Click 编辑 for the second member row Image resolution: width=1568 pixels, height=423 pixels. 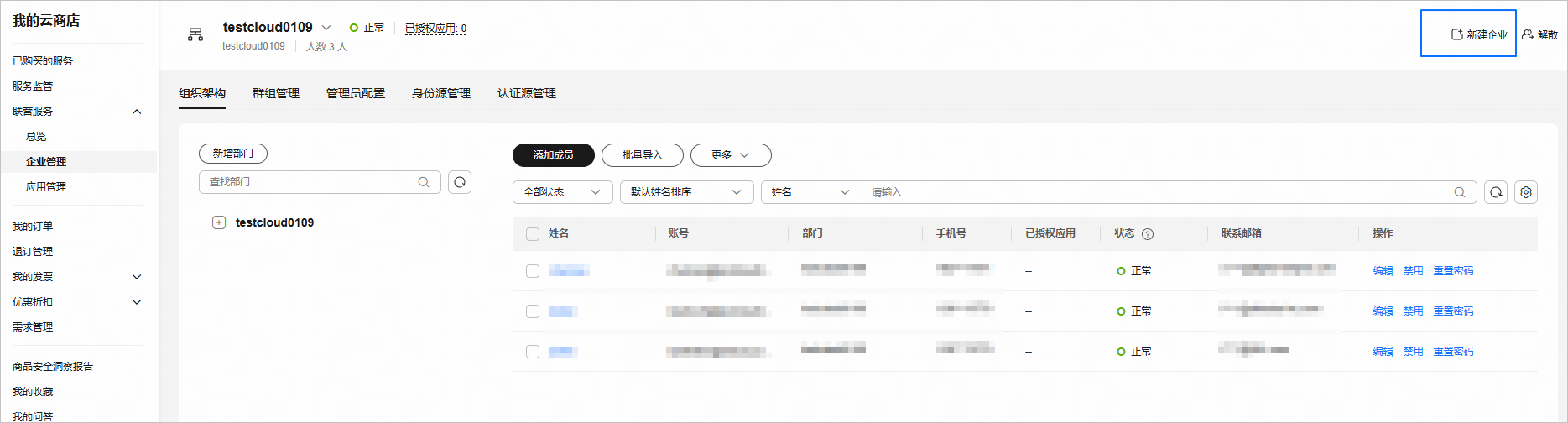pos(1383,311)
